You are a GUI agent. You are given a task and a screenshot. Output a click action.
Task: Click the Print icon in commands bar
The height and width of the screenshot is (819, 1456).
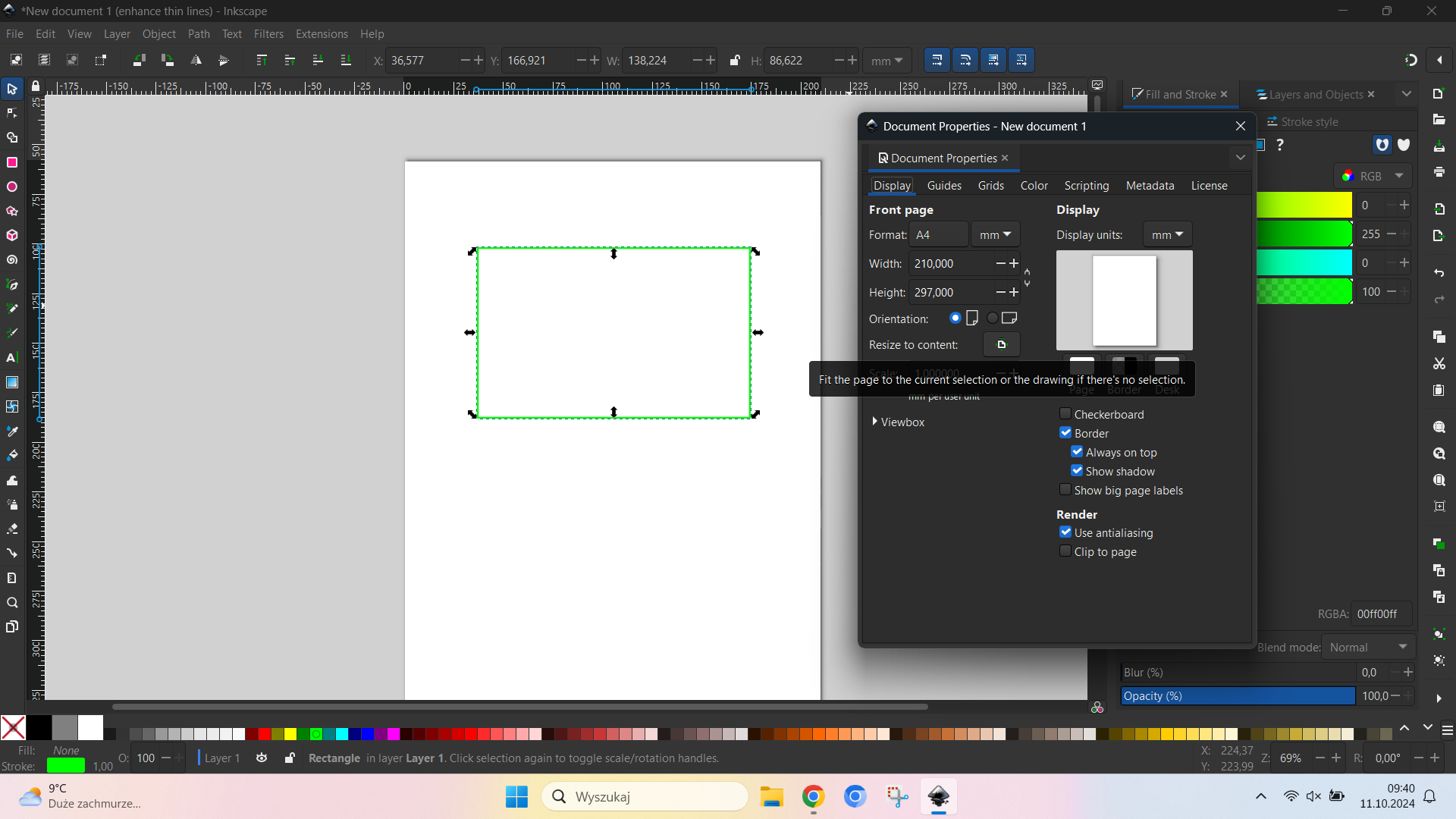(x=1439, y=172)
